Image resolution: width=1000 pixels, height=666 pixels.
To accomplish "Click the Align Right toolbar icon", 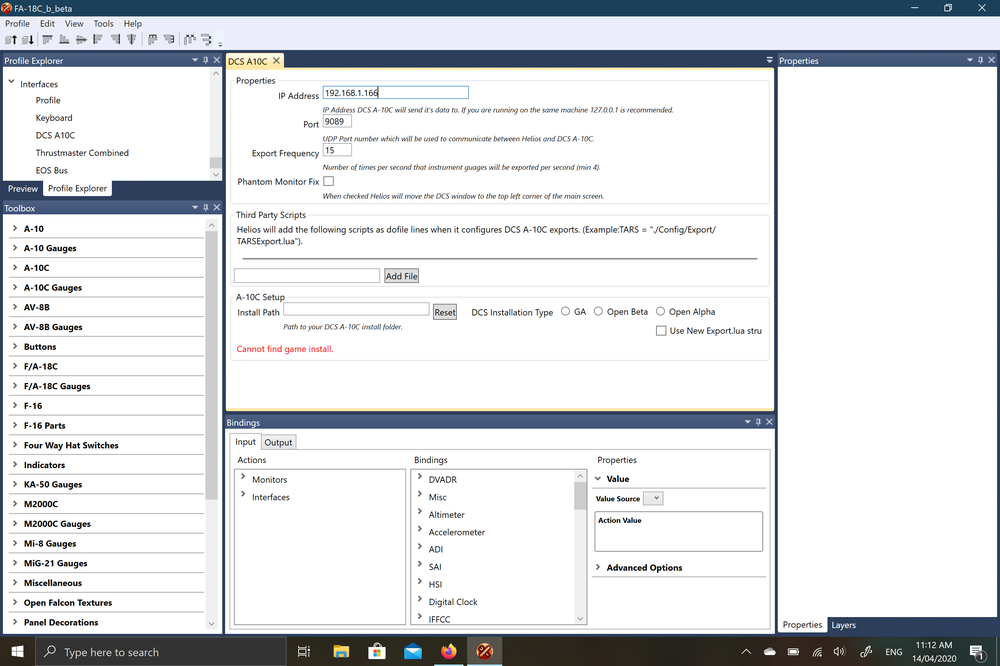I will point(115,40).
